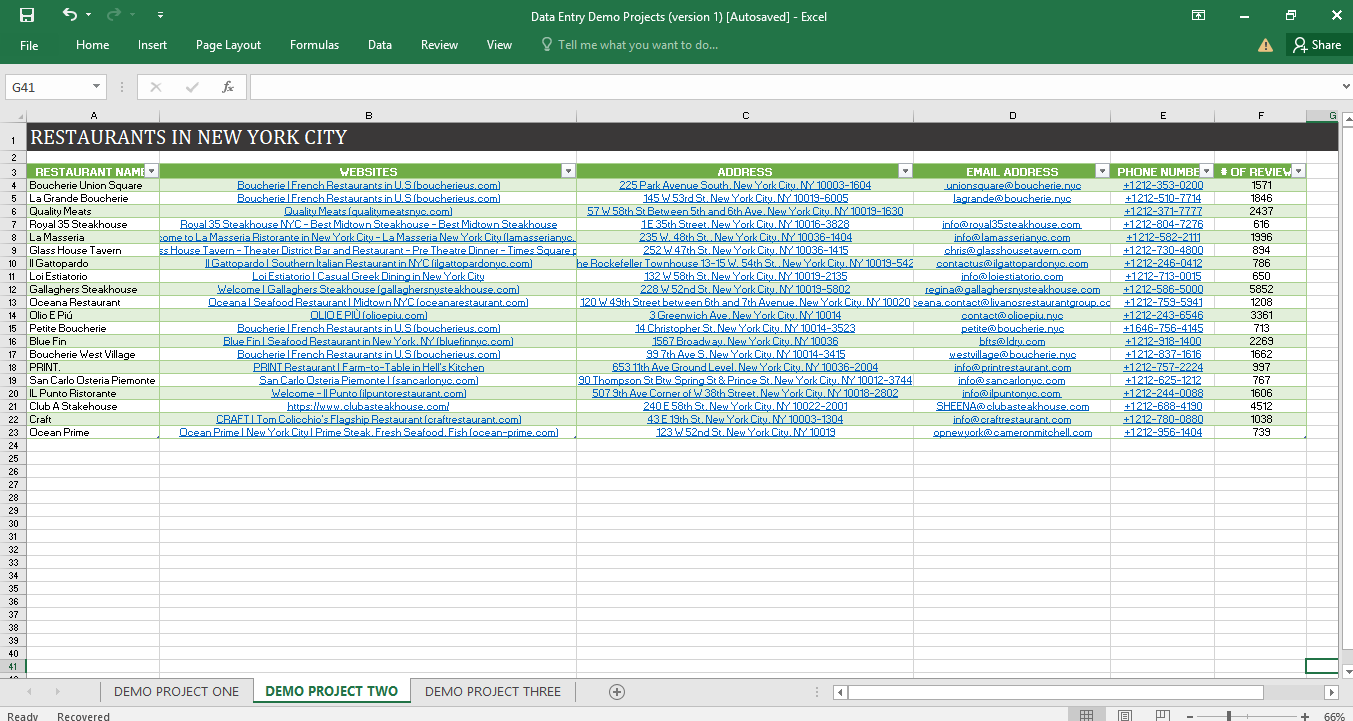This screenshot has width=1353, height=721.
Task: Open Email Address column filter dropdown
Action: [x=1102, y=172]
